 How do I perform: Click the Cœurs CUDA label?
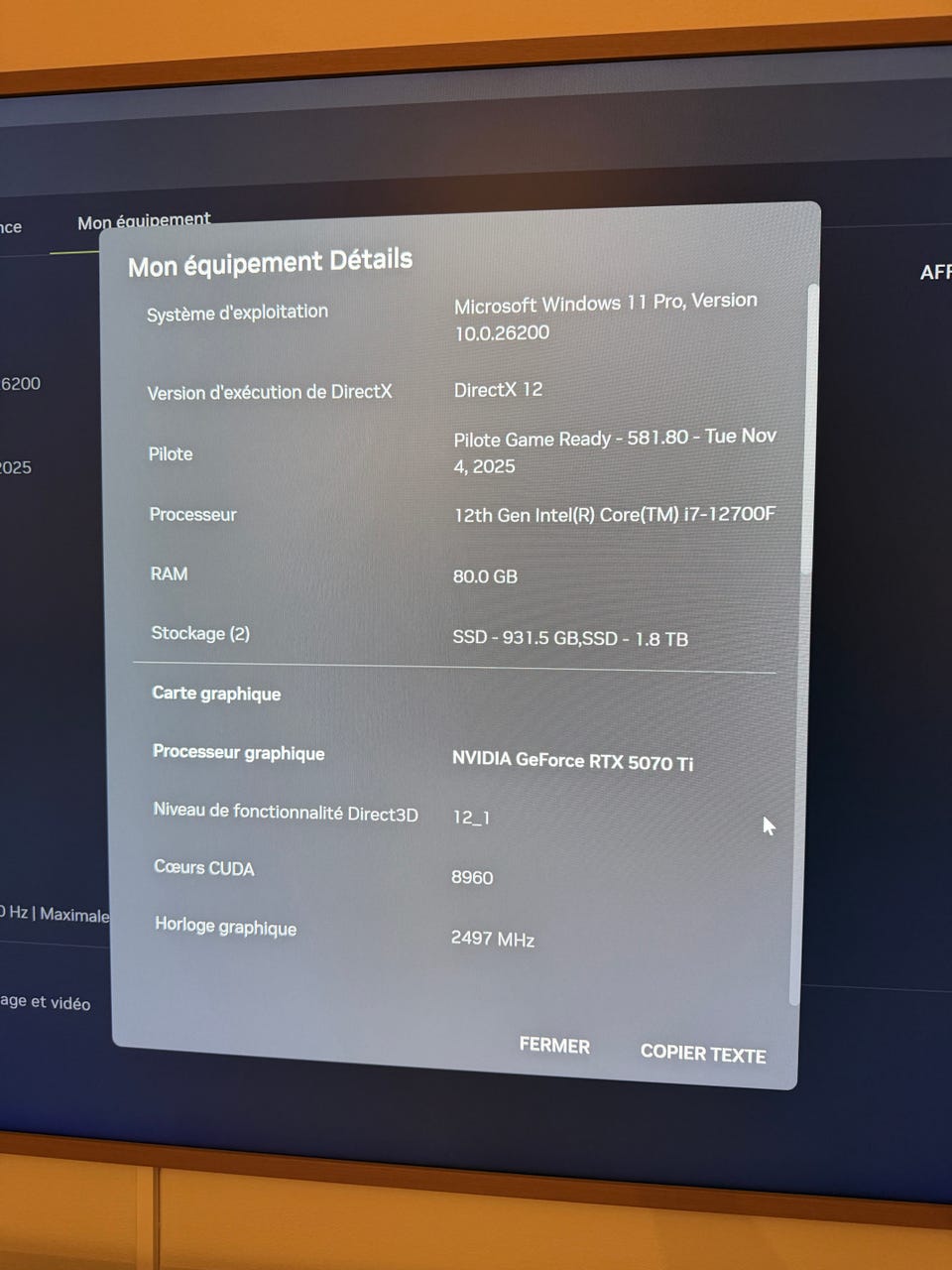(204, 868)
